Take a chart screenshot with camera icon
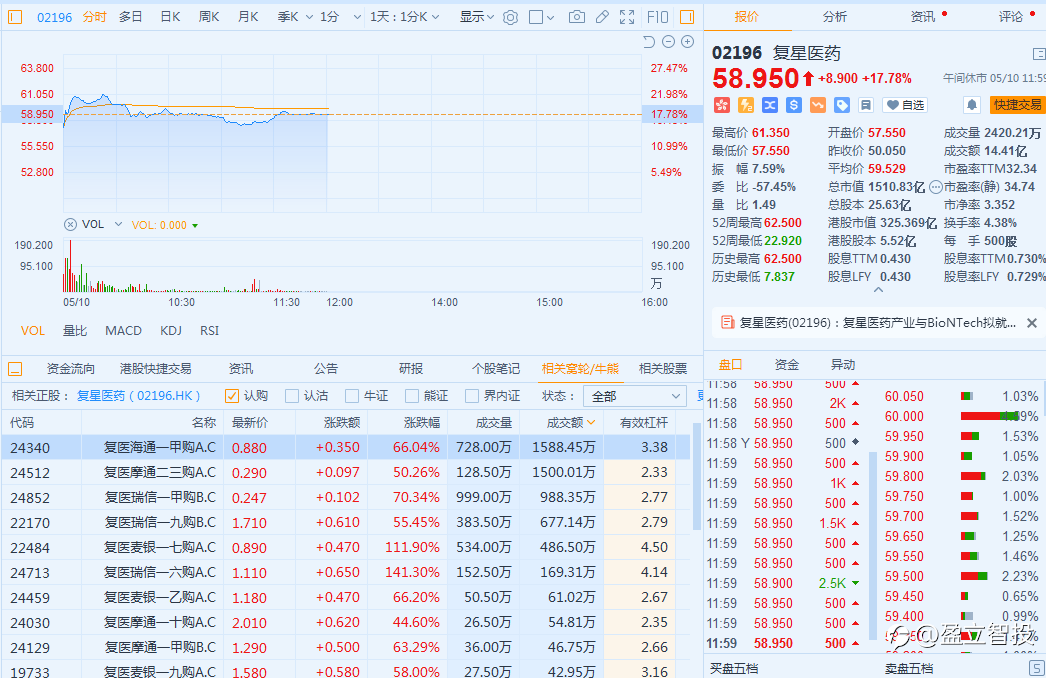 point(576,17)
